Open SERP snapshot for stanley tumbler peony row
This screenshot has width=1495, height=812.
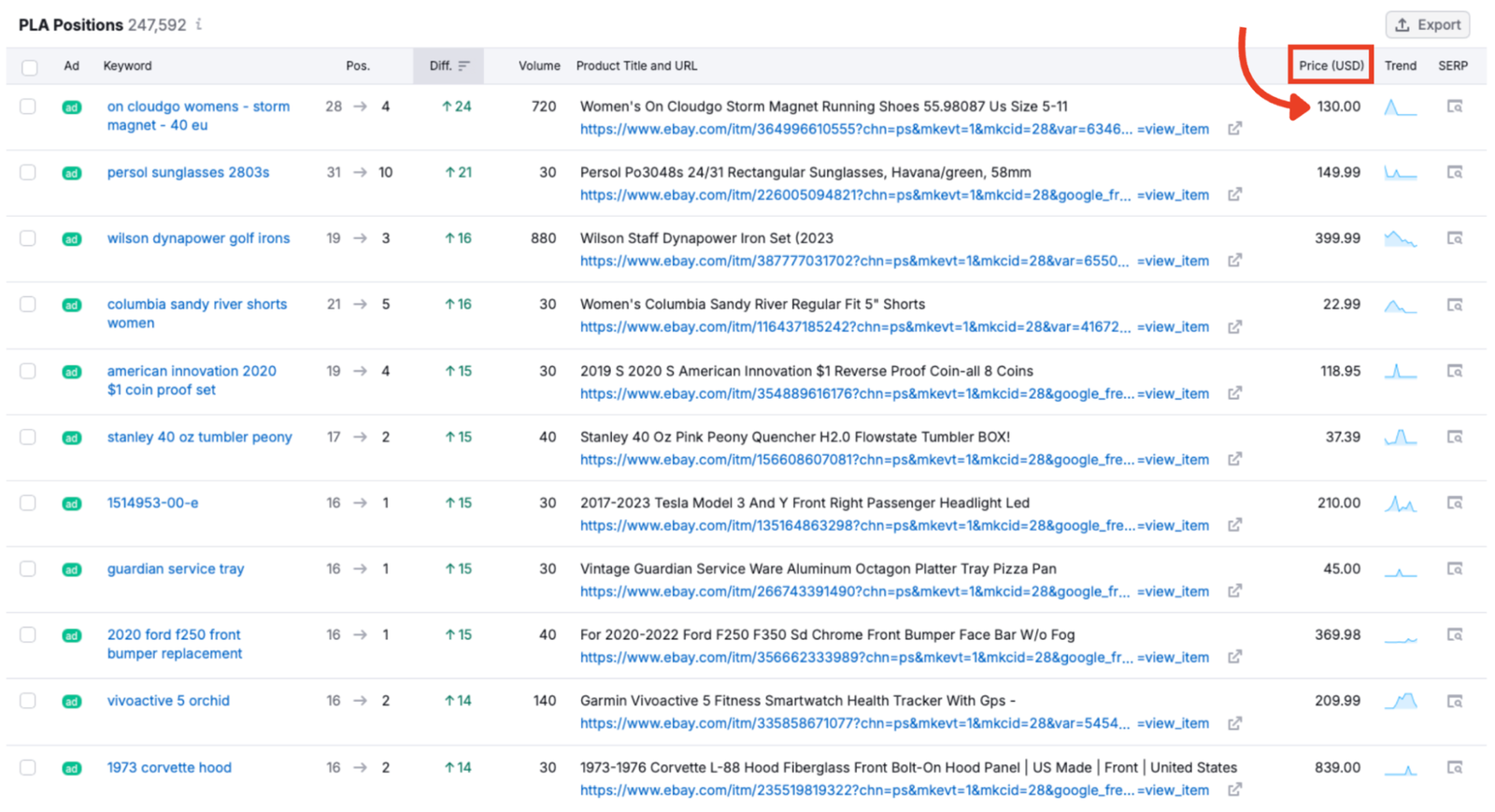1454,436
